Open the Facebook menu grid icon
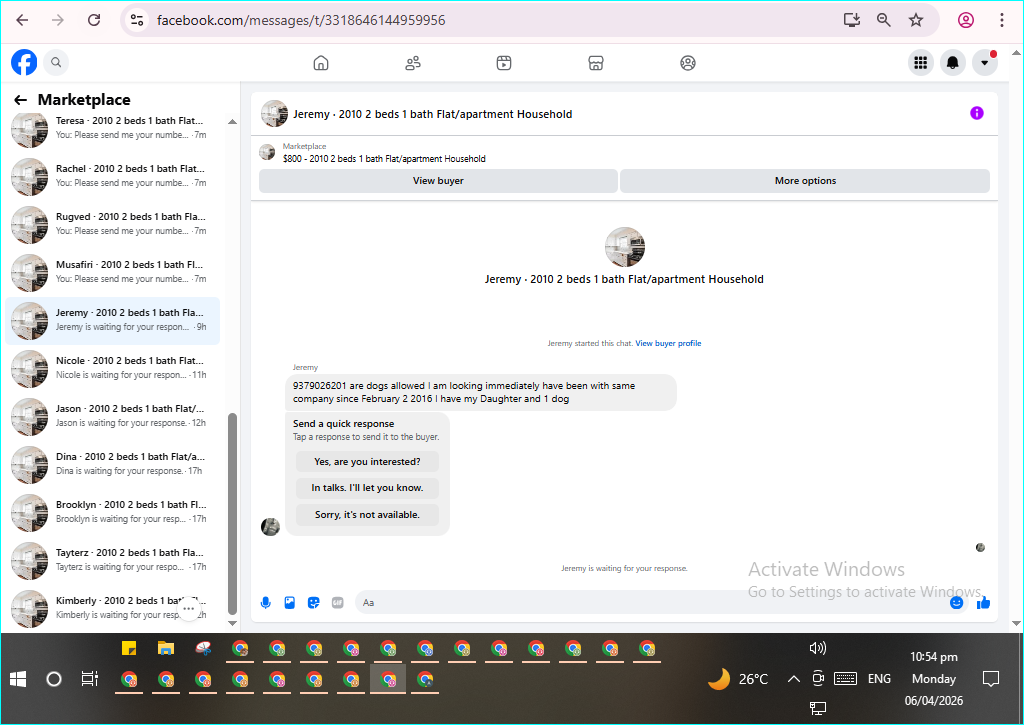This screenshot has width=1024, height=725. click(x=921, y=63)
